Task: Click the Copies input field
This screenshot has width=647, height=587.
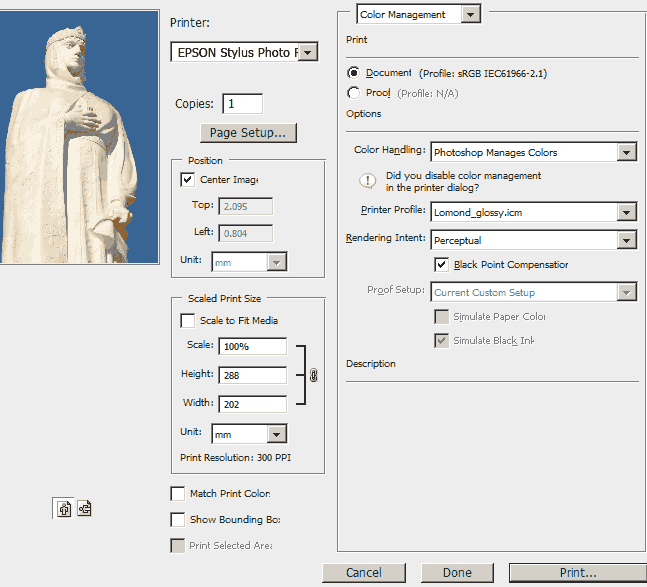Action: click(x=243, y=104)
